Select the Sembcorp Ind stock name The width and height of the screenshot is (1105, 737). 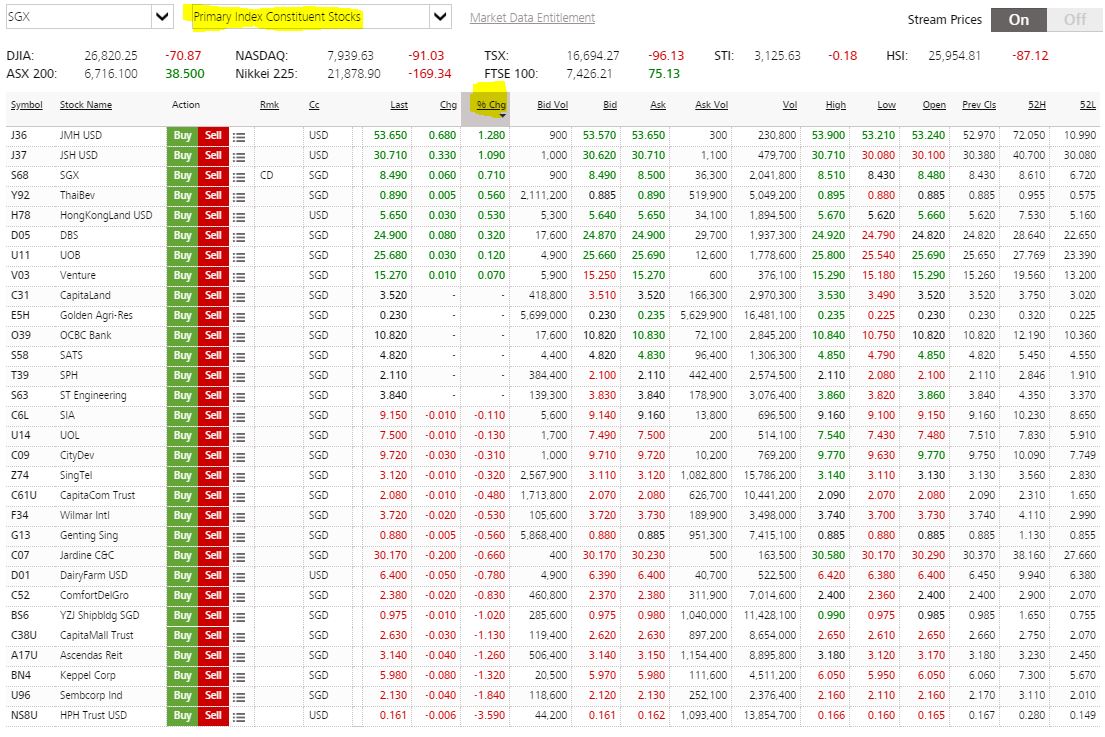(91, 695)
